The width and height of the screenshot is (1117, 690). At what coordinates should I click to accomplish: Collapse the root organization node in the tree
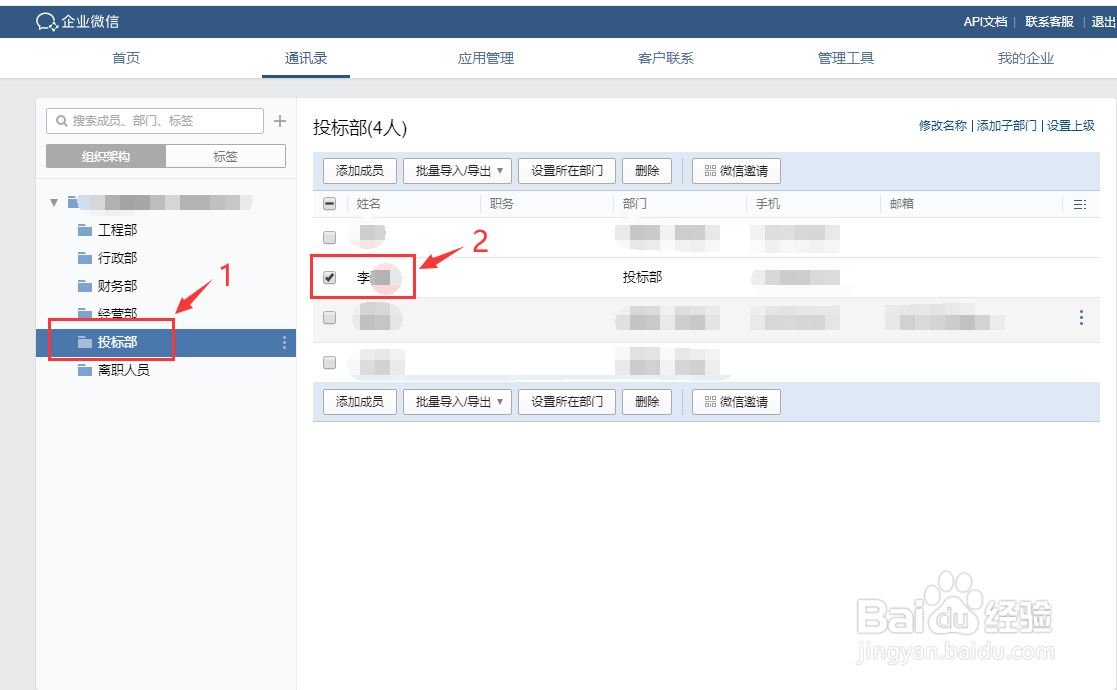click(54, 201)
